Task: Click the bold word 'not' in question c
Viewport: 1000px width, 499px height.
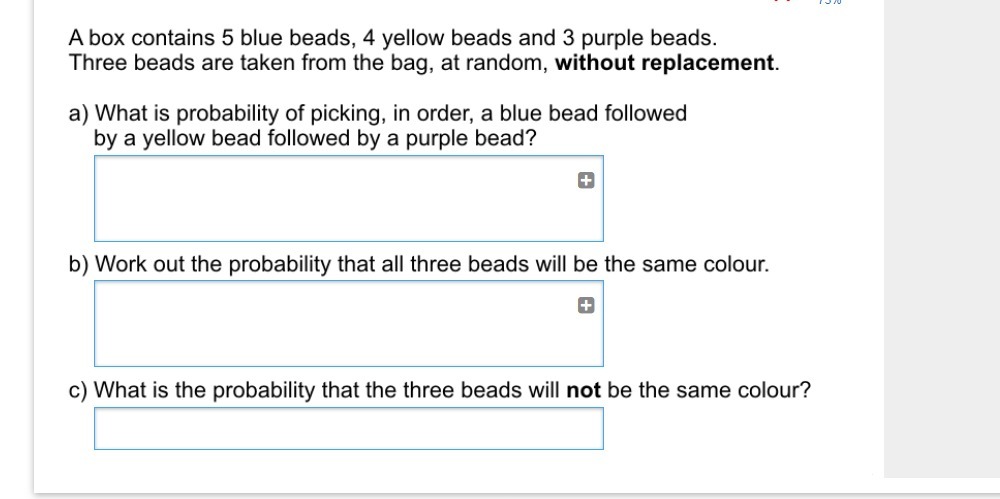Action: pyautogui.click(x=584, y=389)
